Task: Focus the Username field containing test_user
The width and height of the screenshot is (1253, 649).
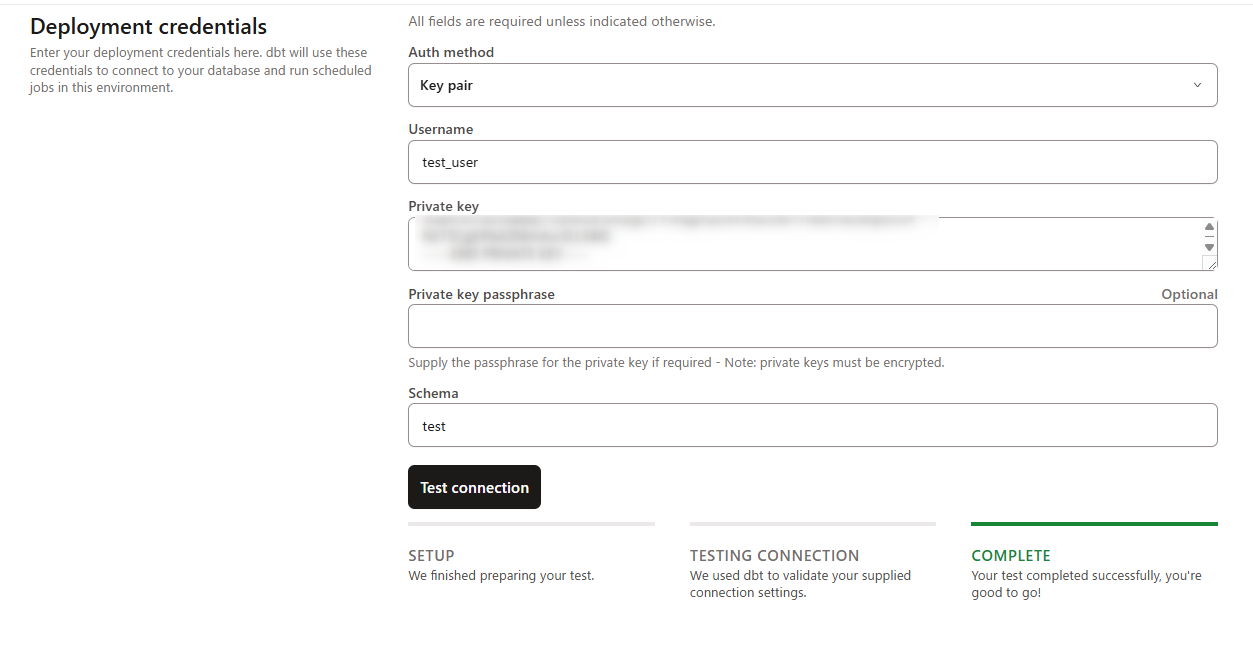Action: tap(812, 162)
